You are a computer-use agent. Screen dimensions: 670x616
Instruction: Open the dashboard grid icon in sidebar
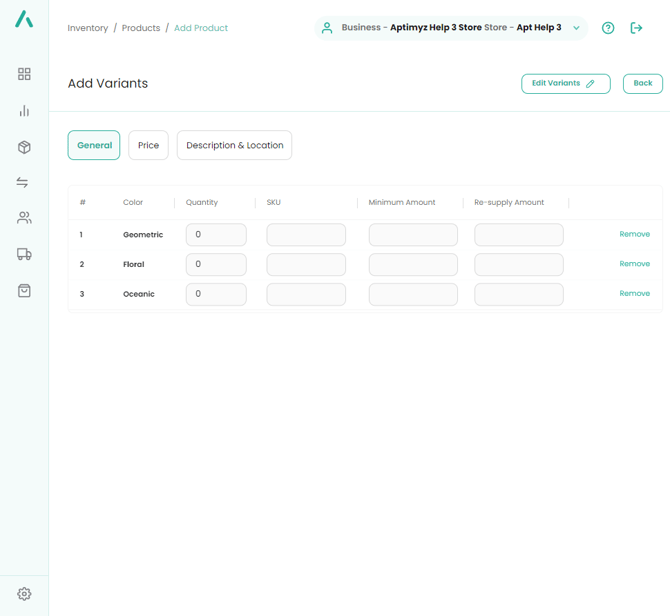pyautogui.click(x=24, y=74)
